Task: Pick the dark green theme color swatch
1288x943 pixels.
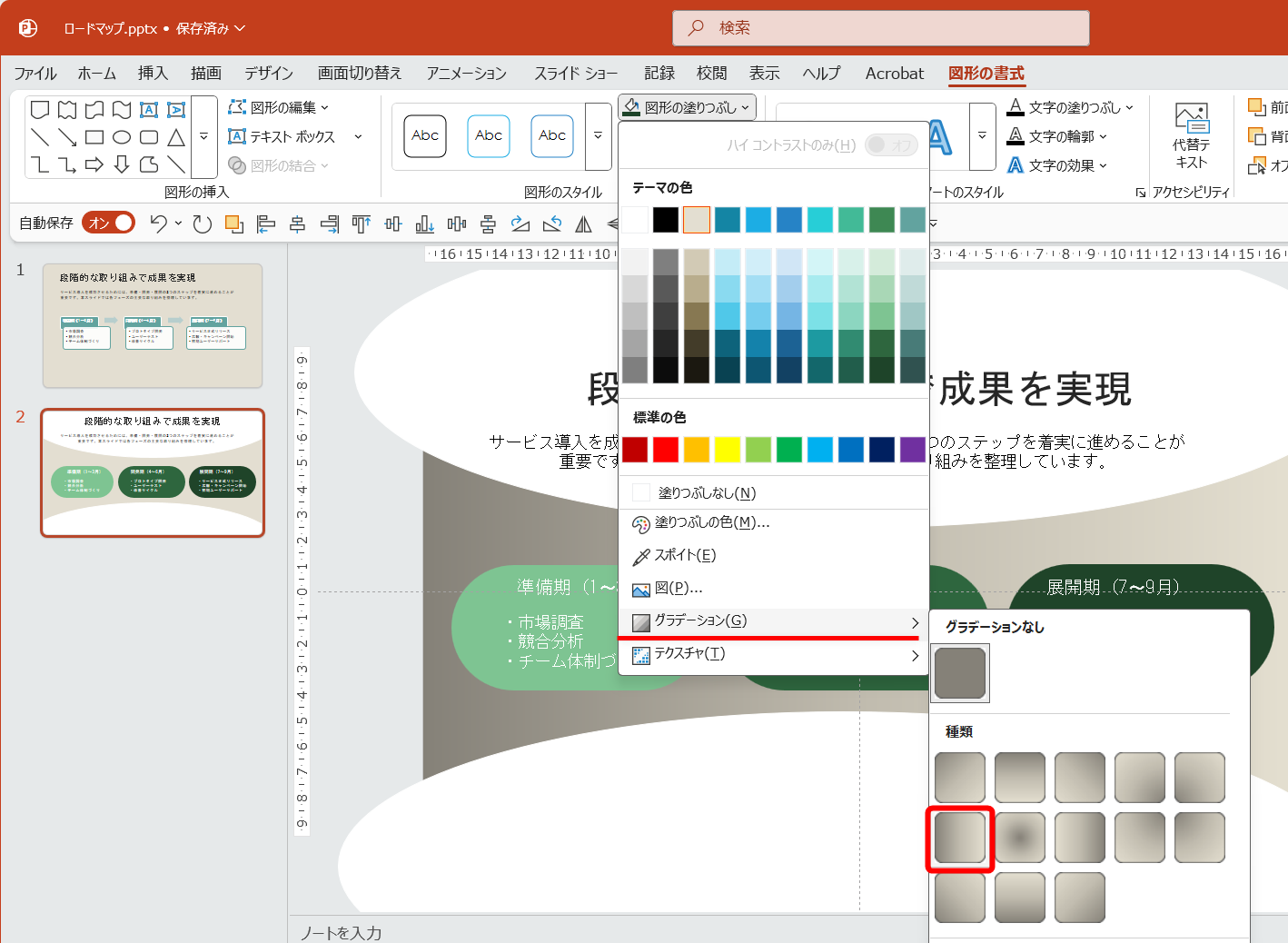Action: 881,219
